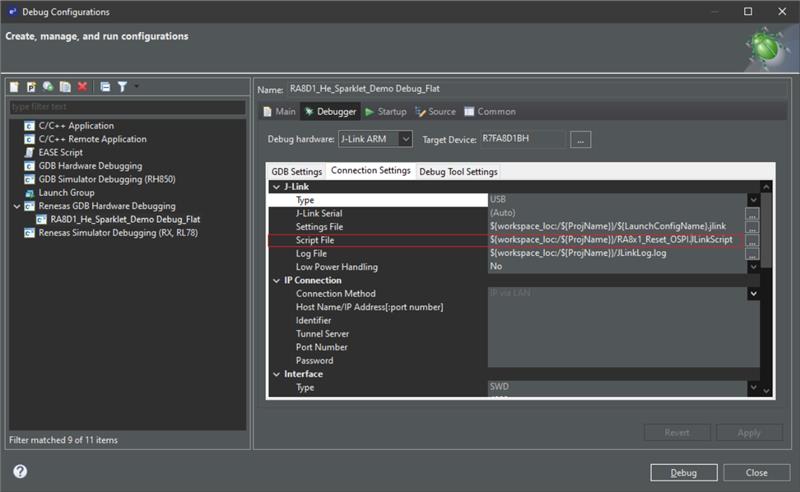Browse for the Script File path
Screen dimensions: 800x492
coord(752,241)
